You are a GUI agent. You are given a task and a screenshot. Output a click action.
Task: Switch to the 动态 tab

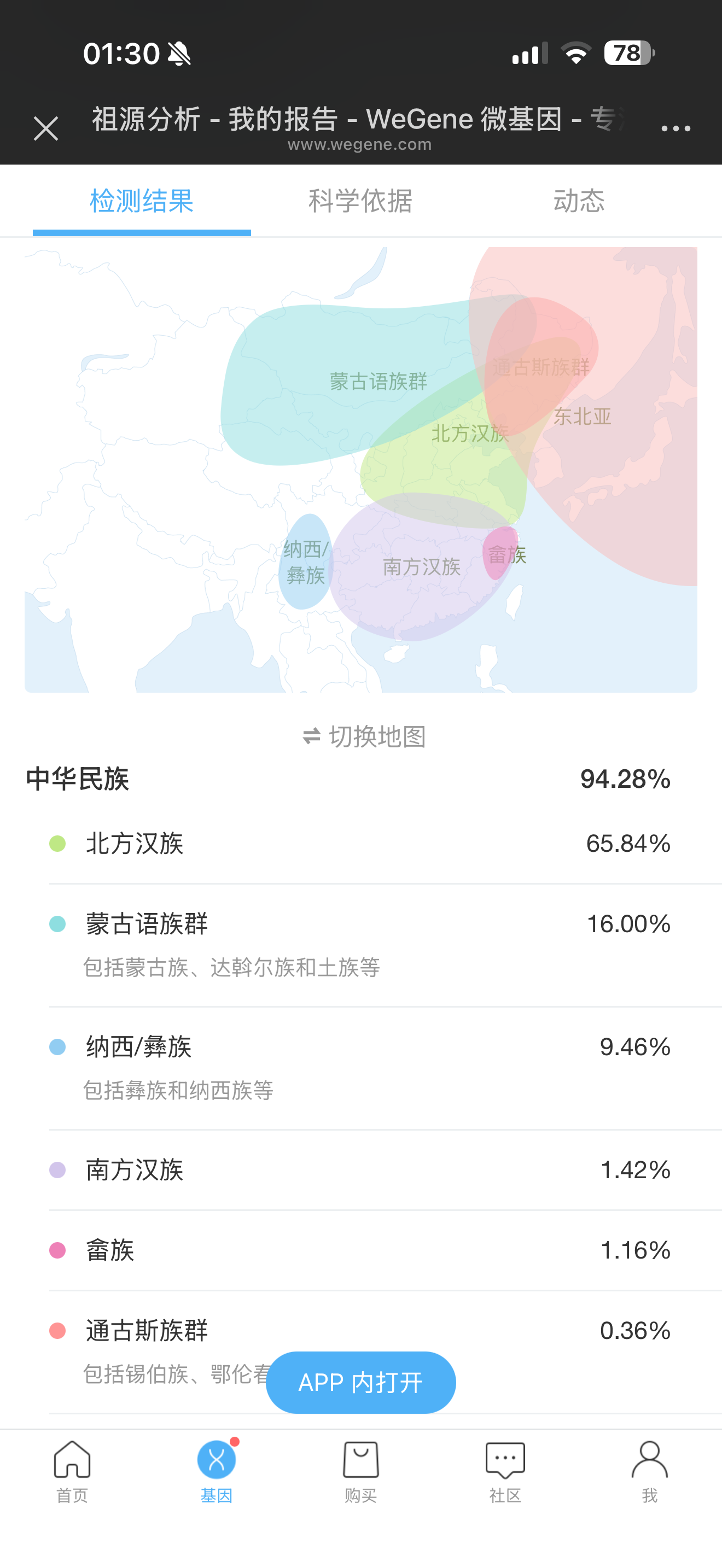pyautogui.click(x=578, y=201)
